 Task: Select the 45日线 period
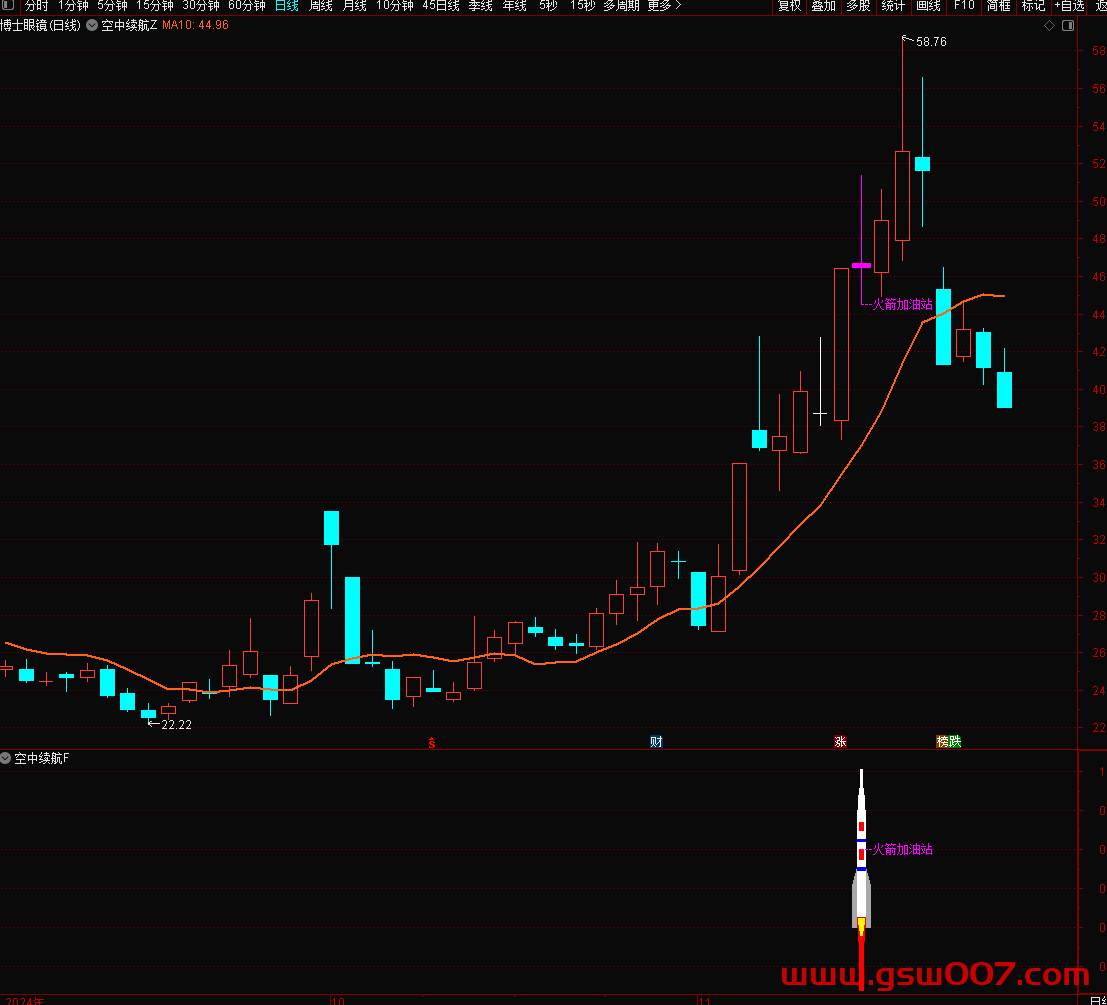tap(441, 6)
